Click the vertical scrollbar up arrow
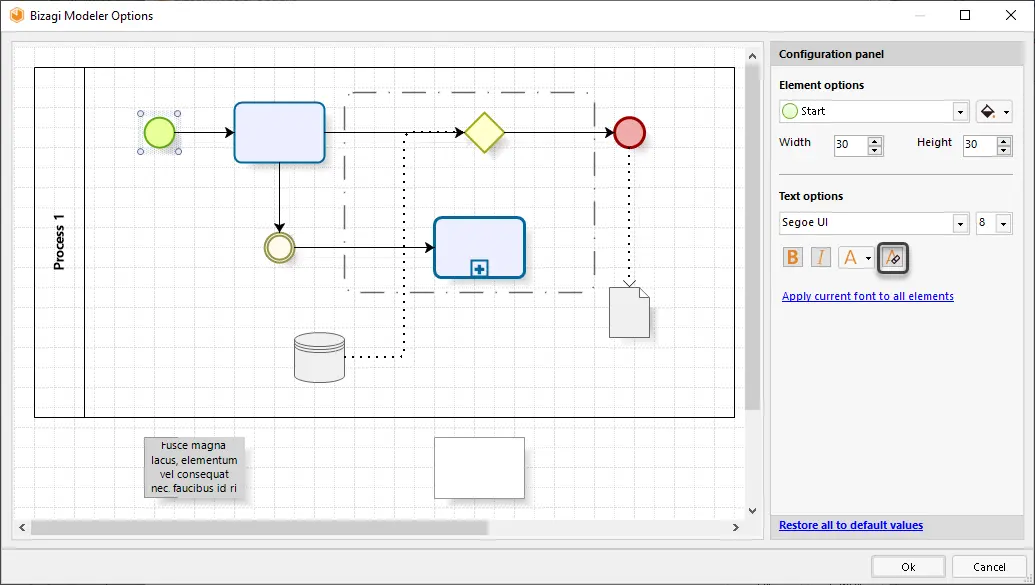 [x=752, y=56]
